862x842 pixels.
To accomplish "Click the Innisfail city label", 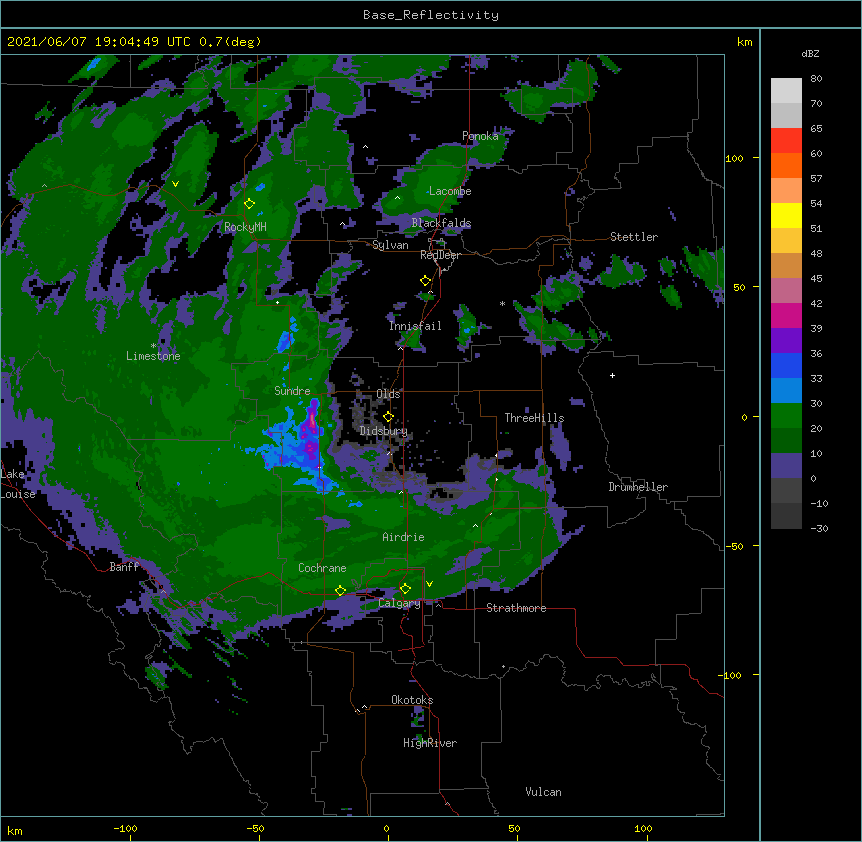I will tap(415, 326).
